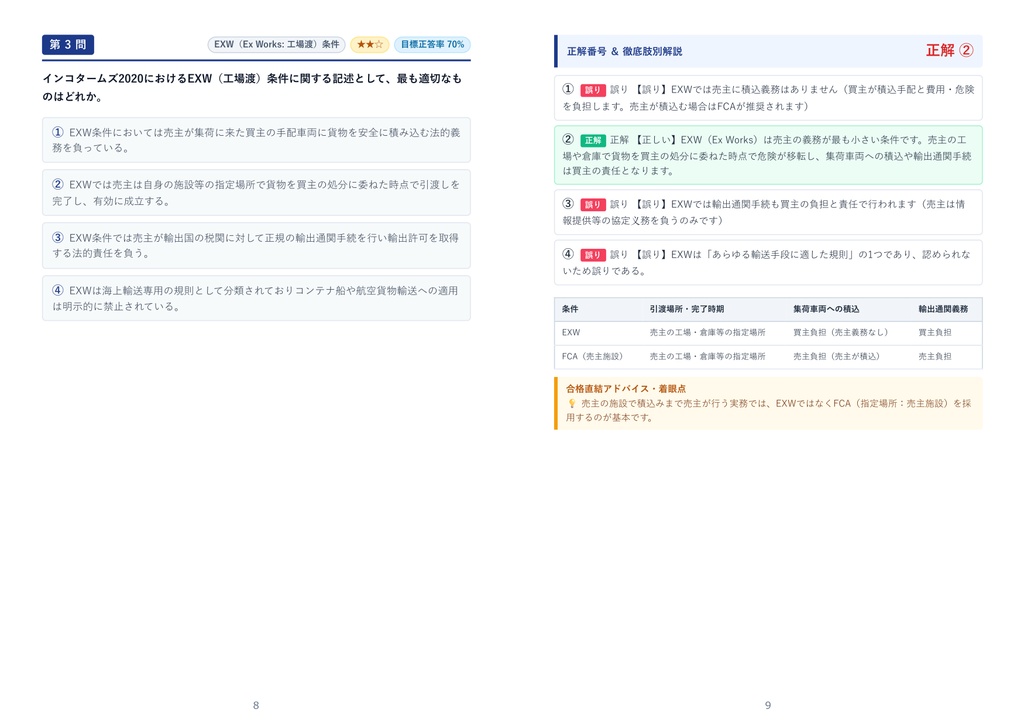The height and width of the screenshot is (727, 1024).
Task: Click the advice text about using FCA
Action: coord(769,410)
